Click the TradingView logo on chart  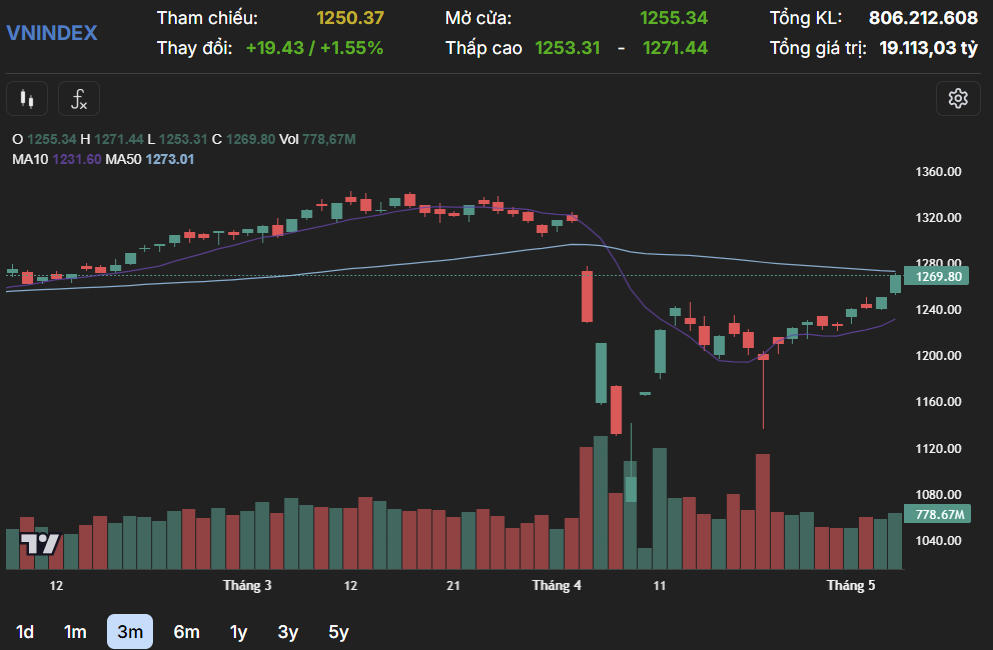tap(40, 543)
